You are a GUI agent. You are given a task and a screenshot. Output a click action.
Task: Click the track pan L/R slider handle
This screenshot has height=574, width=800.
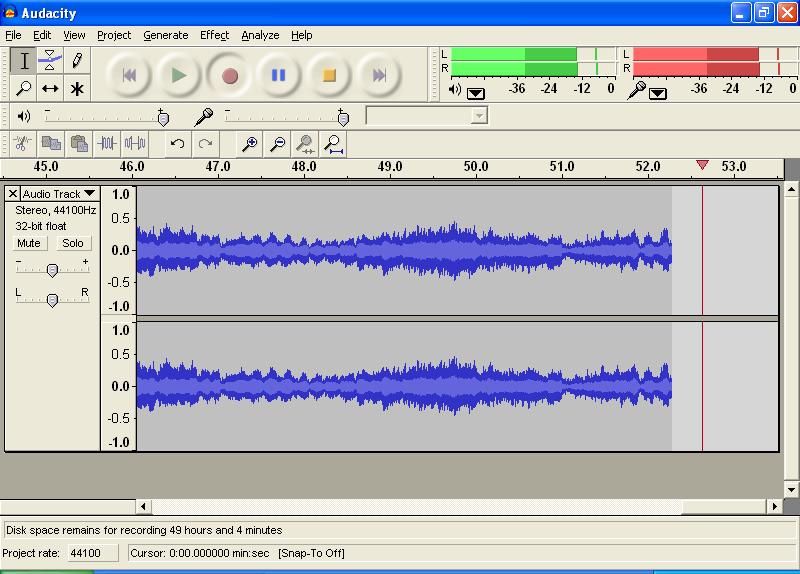point(52,300)
